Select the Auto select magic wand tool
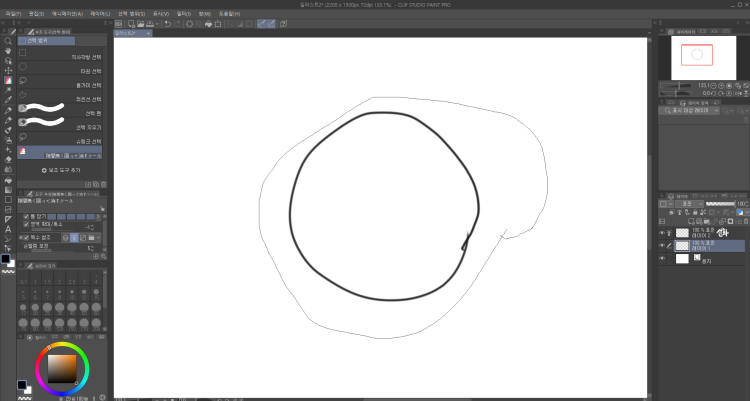Viewport: 750px width, 401px height. 8,90
